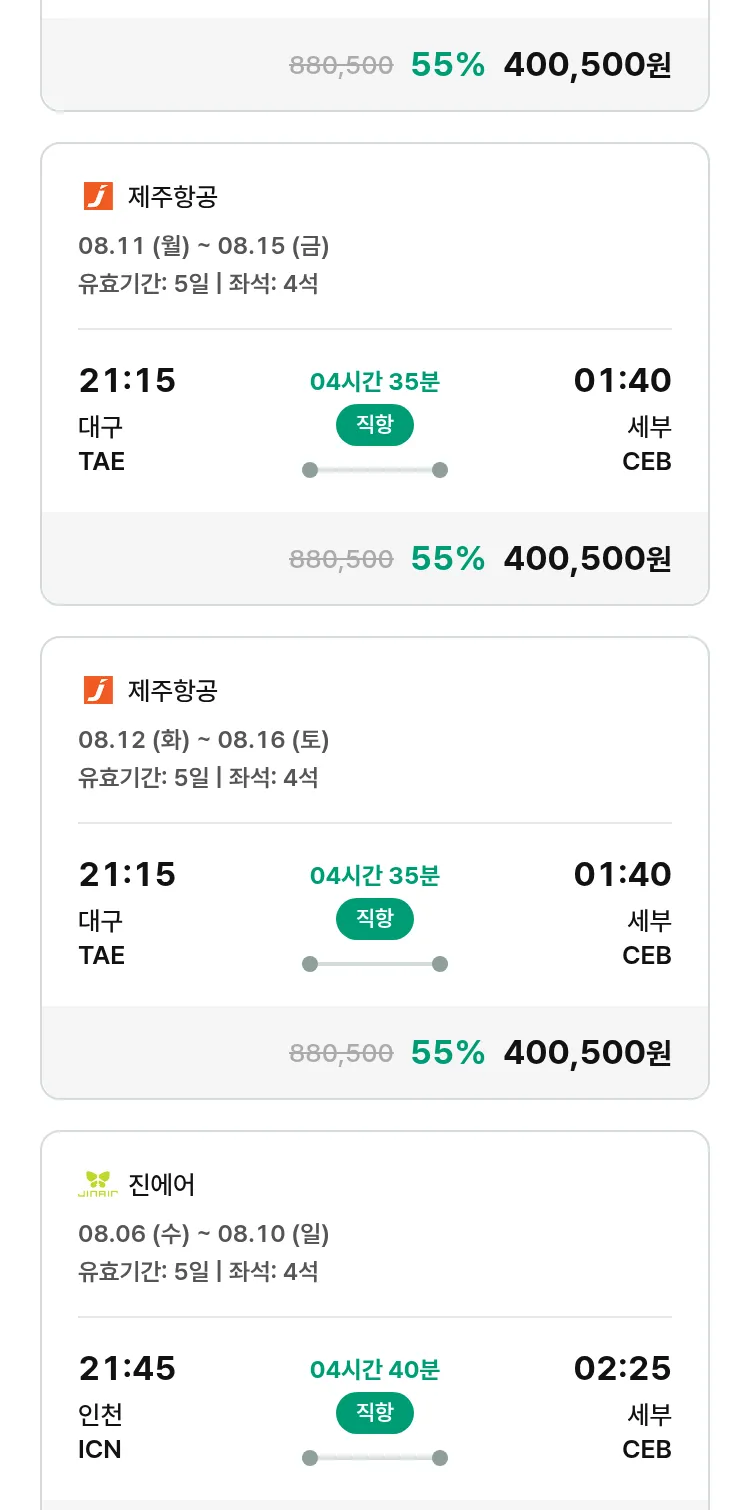The image size is (750, 1510).
Task: Select the 400,500원 price on the 08.11 flight
Action: click(587, 558)
